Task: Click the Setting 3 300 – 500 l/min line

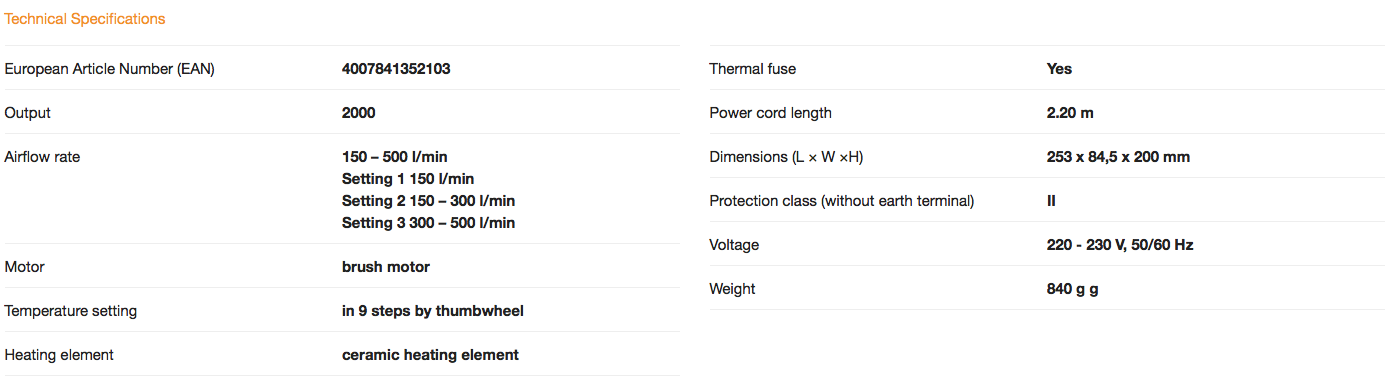Action: coord(429,223)
